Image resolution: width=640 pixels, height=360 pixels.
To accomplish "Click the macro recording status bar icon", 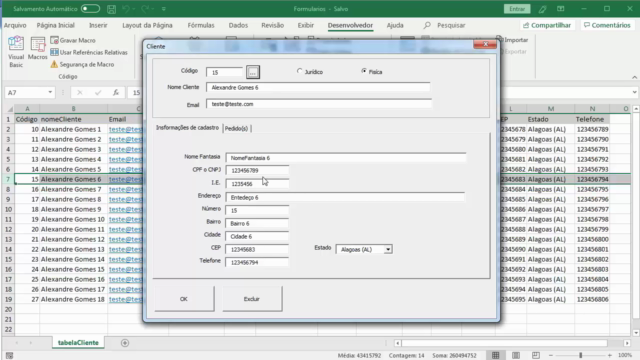I will 9,356.
